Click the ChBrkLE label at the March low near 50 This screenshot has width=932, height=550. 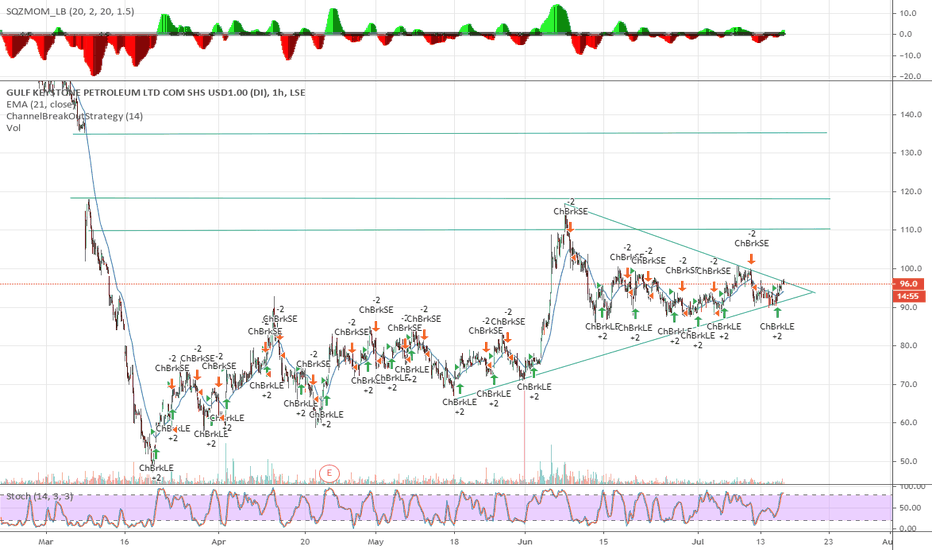click(x=156, y=468)
